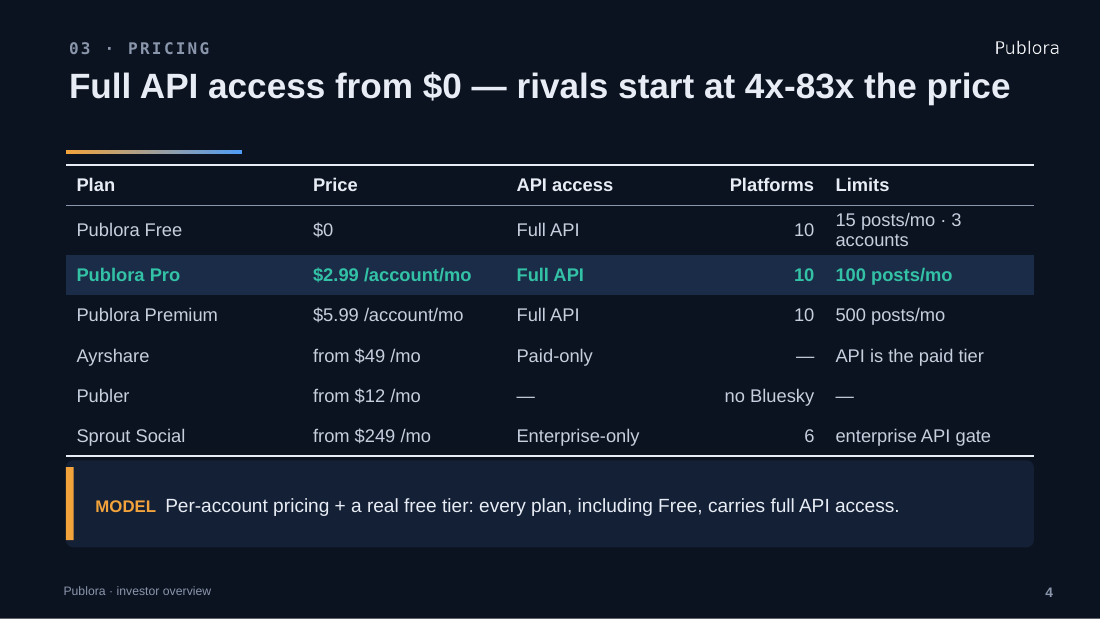
Task: Click the API access column header
Action: coord(564,185)
